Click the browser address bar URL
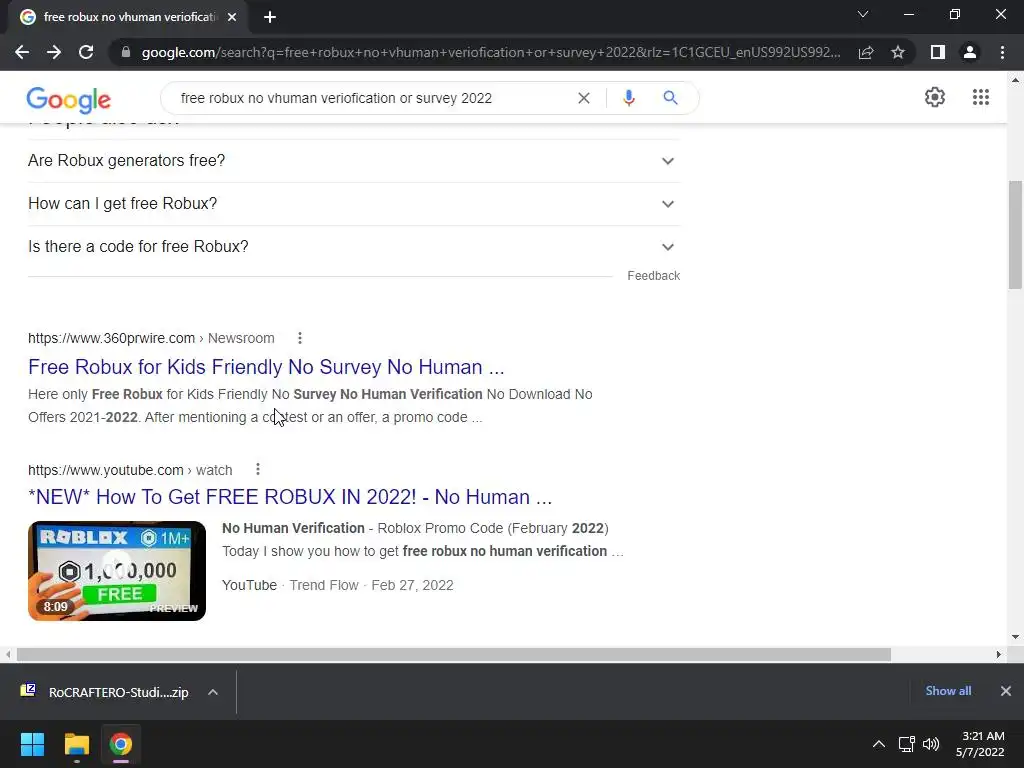Screen dimensions: 1024x768 [490, 52]
